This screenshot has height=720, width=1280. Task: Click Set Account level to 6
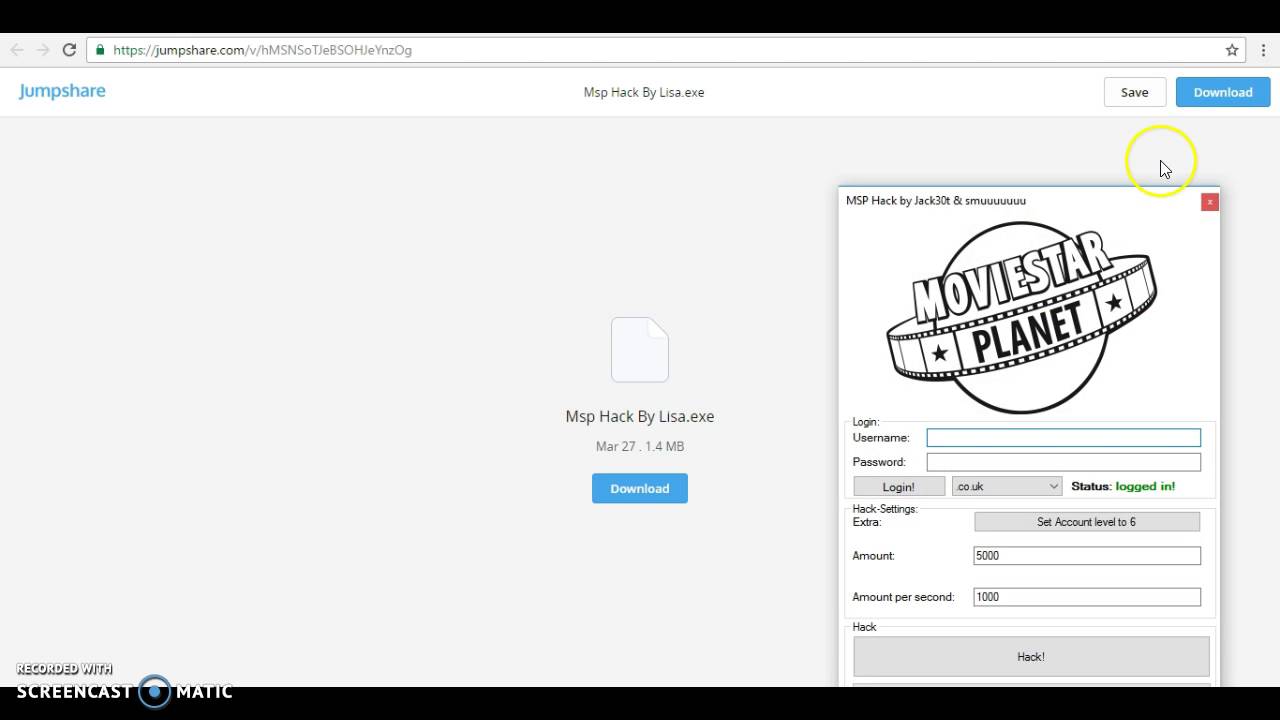(1087, 522)
